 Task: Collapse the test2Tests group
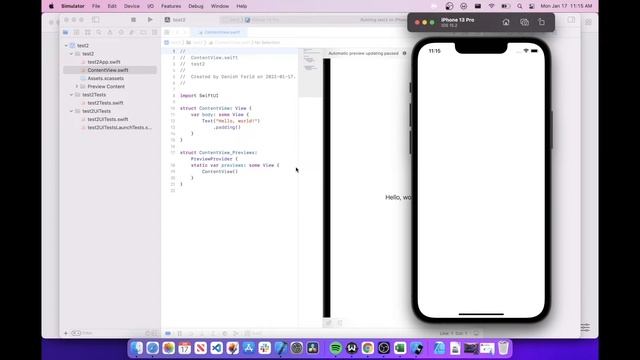(71, 95)
